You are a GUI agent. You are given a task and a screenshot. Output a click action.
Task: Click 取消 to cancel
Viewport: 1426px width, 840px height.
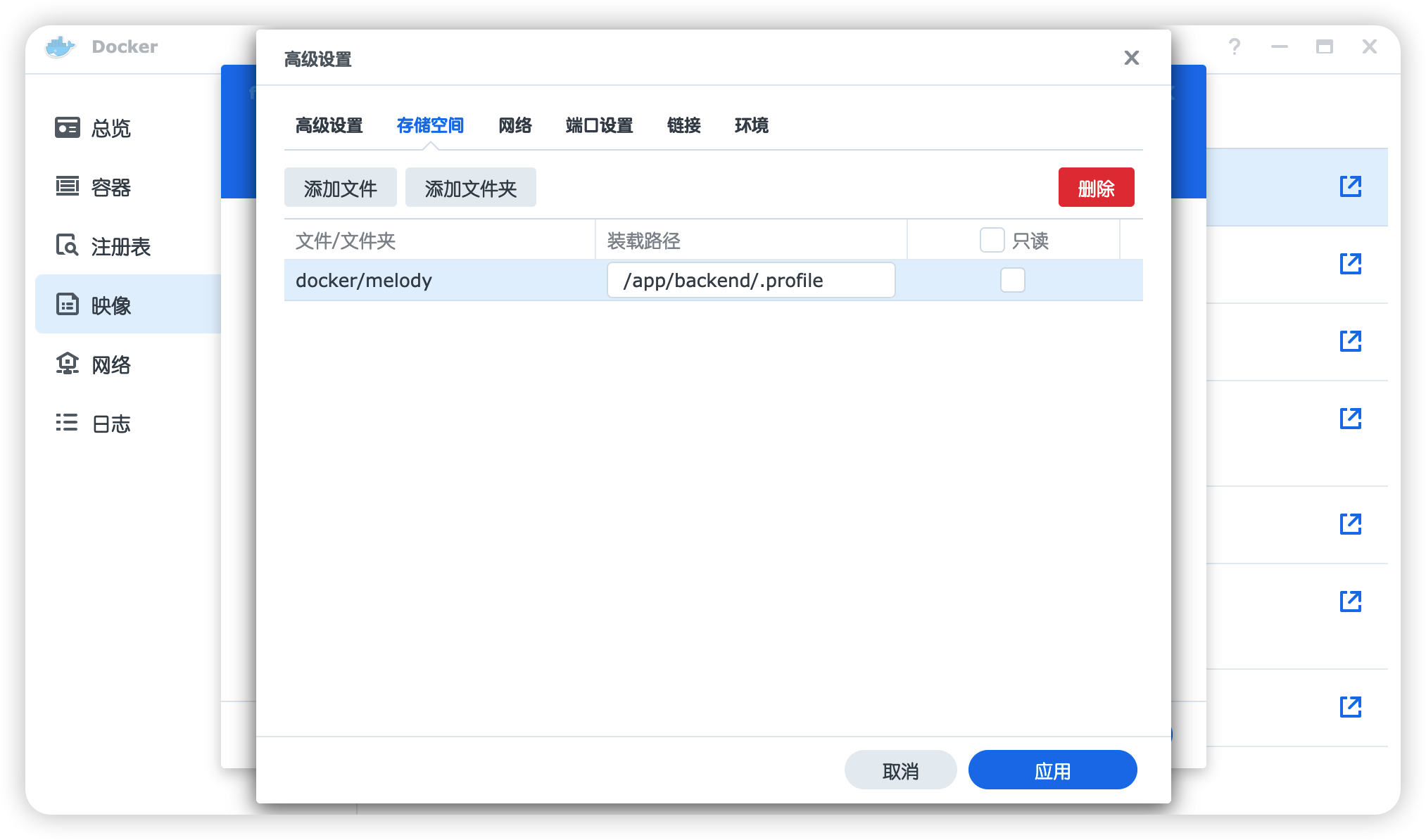(x=901, y=770)
